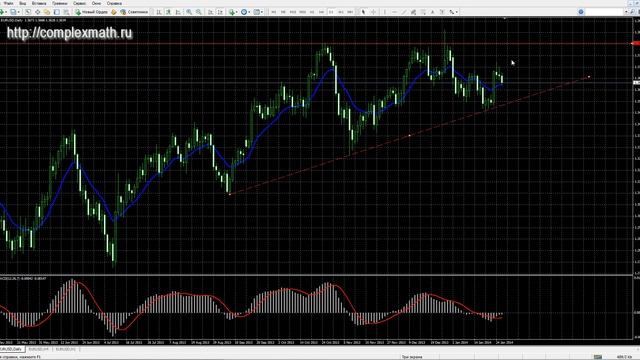Select the Text tool
The width and height of the screenshot is (640, 360).
(433, 12)
